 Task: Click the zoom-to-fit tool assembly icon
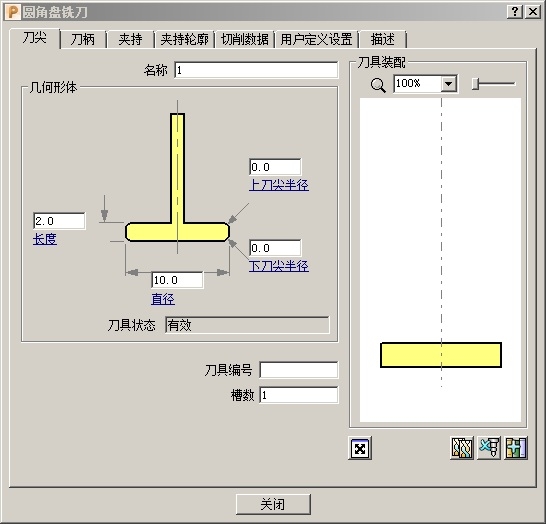(360, 448)
